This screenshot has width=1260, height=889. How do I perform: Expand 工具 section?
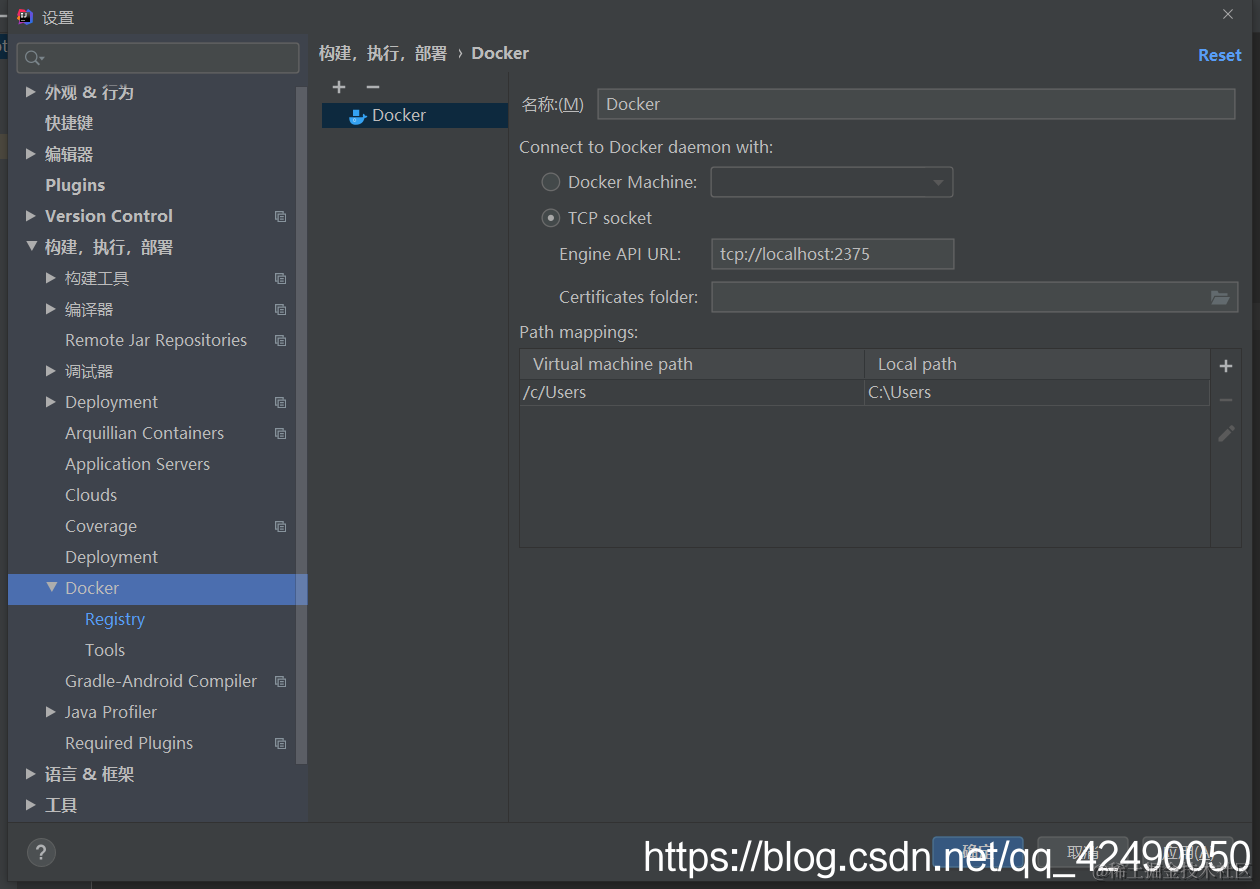[x=31, y=805]
